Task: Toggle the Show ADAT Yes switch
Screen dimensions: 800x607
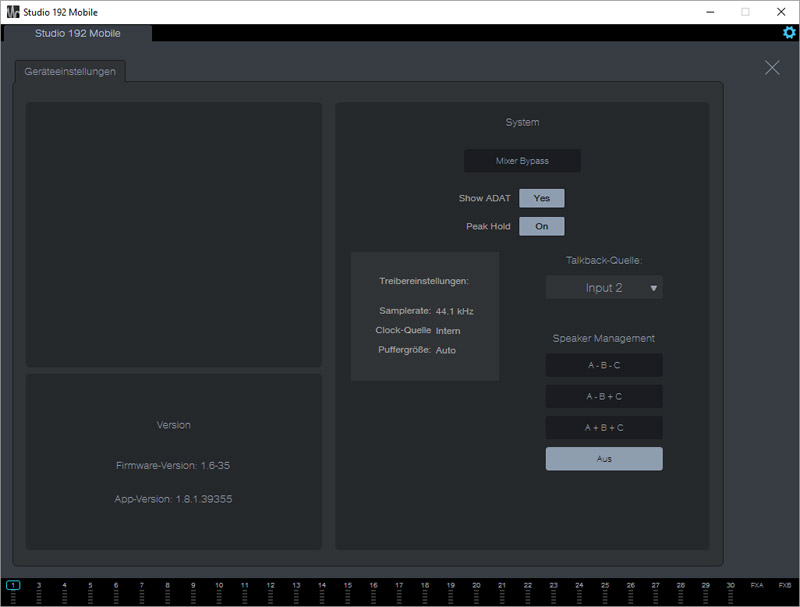Action: coord(541,198)
